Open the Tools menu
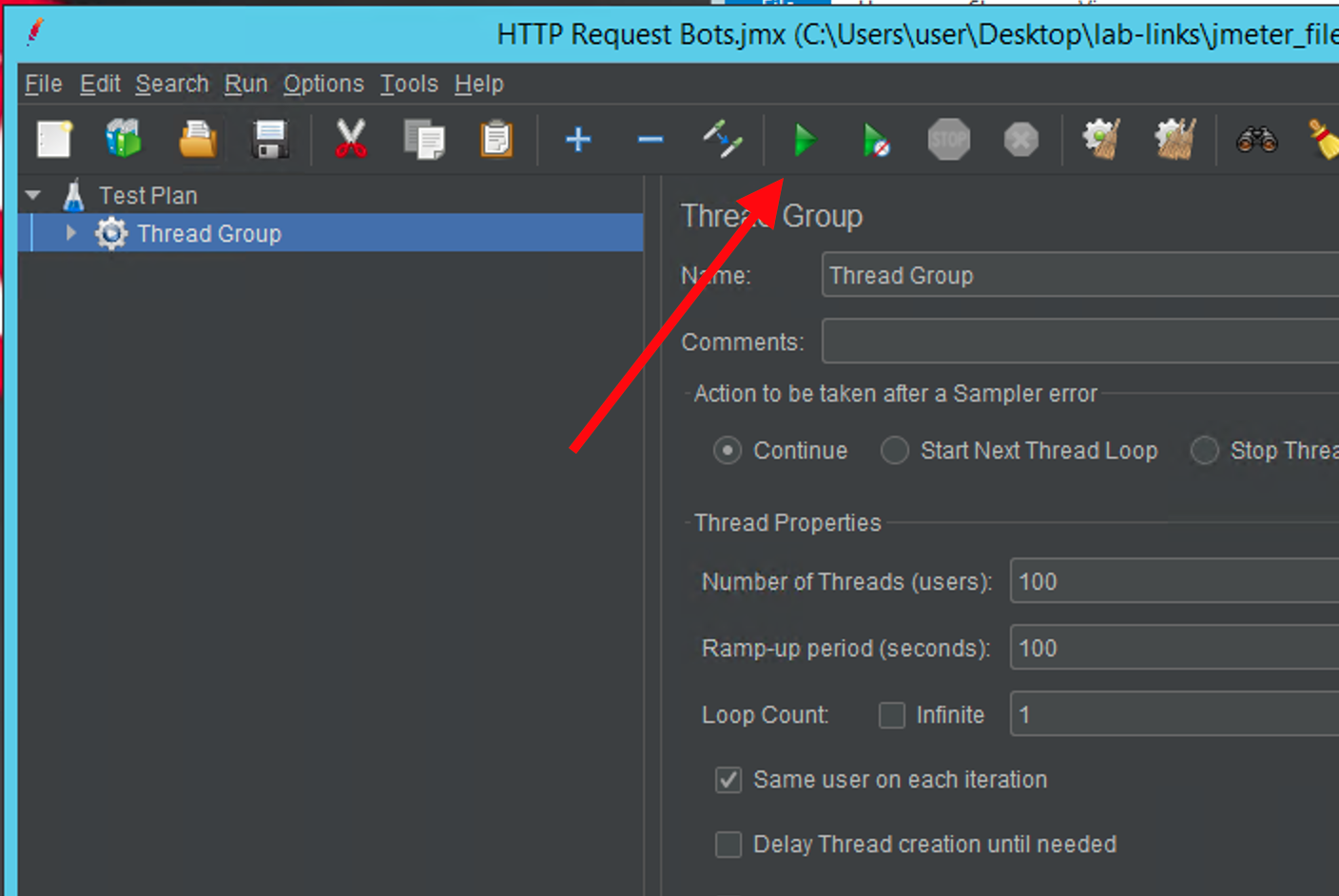The width and height of the screenshot is (1339, 896). (x=409, y=84)
